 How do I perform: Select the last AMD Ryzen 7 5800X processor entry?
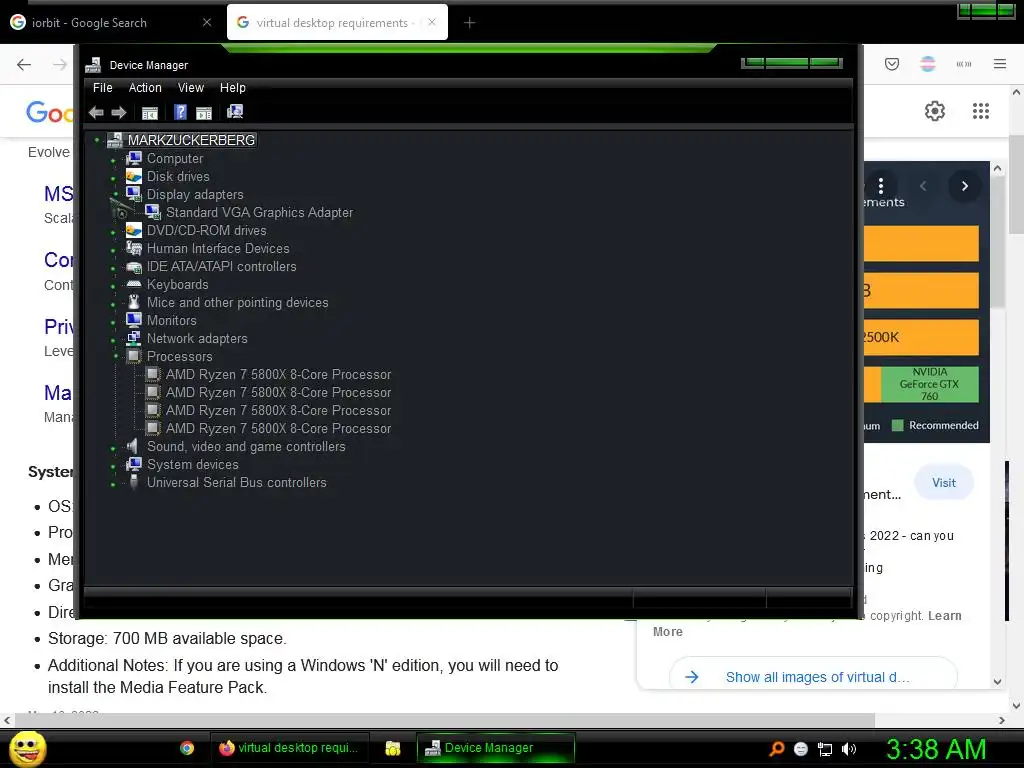278,428
